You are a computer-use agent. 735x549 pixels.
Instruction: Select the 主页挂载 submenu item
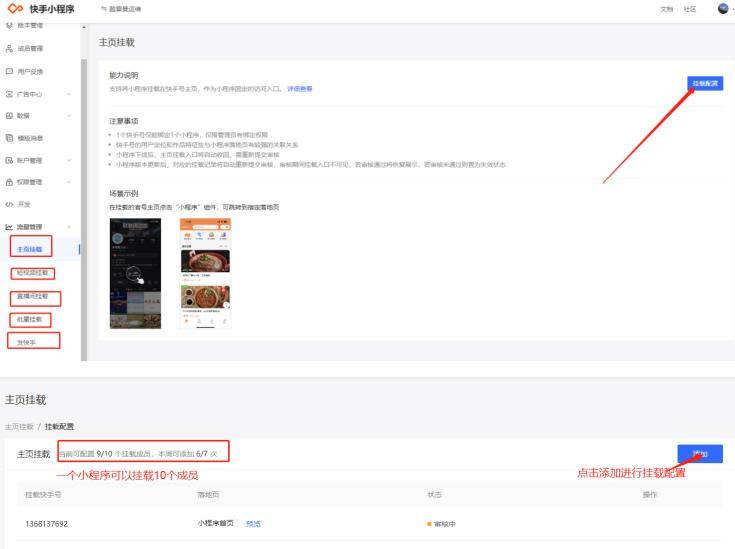click(30, 249)
